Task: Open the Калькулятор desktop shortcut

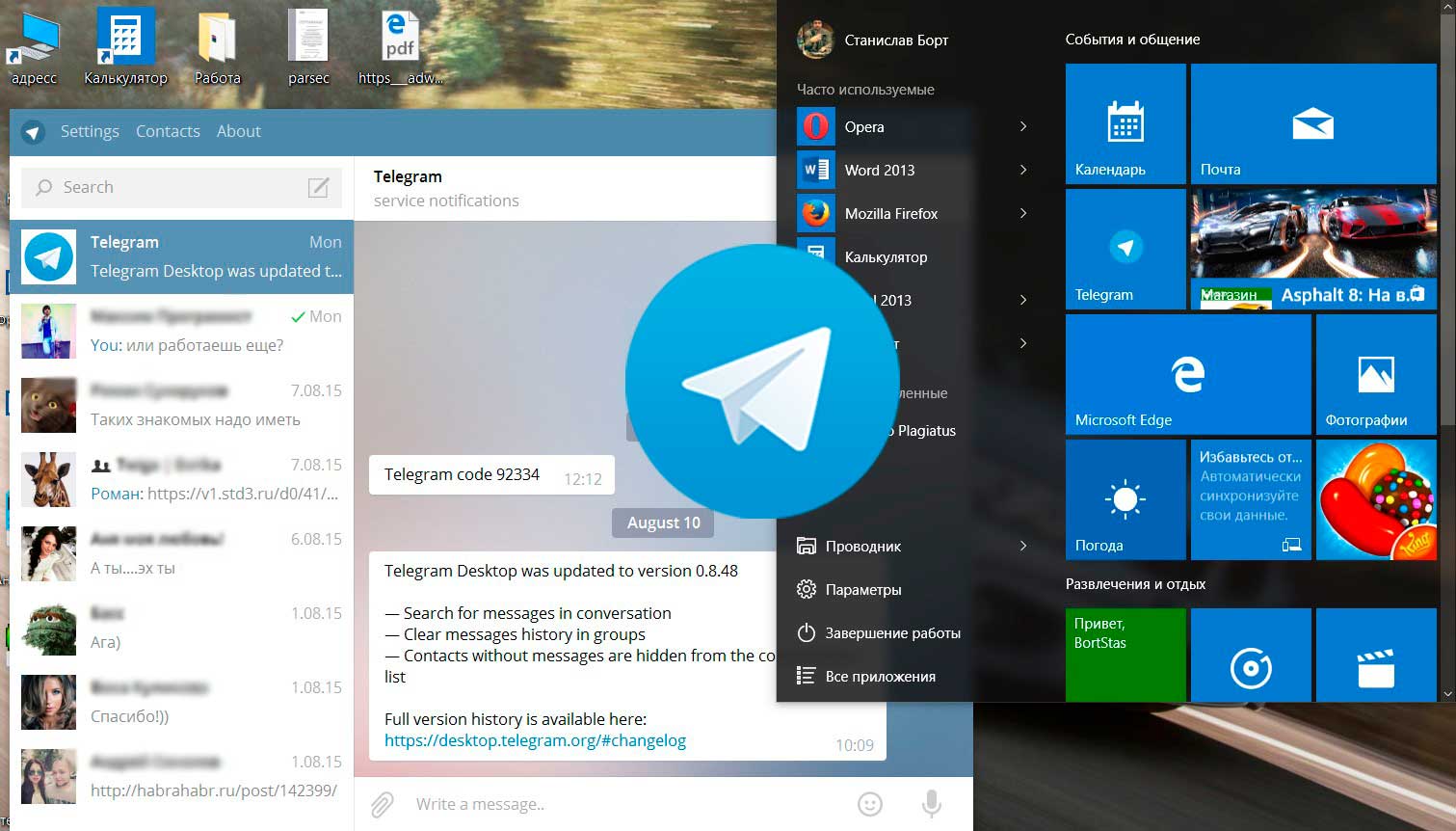Action: click(x=125, y=46)
